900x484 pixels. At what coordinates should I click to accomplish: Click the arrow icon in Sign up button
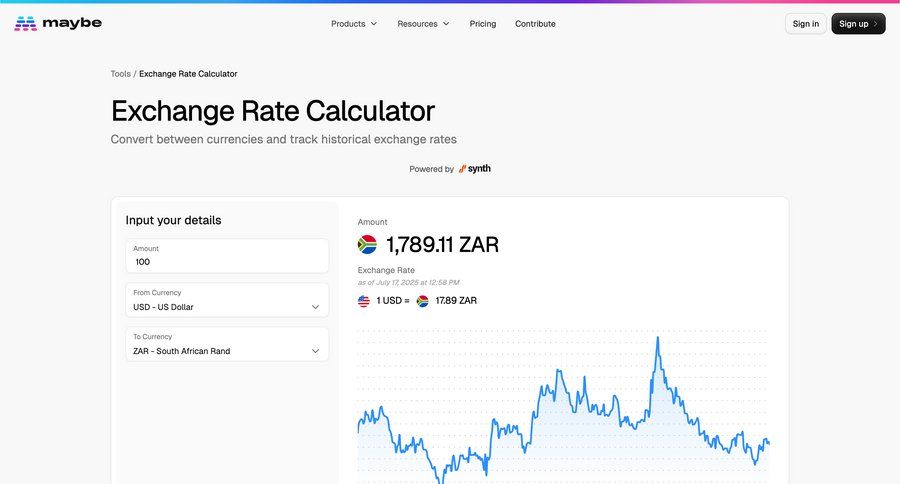point(875,24)
